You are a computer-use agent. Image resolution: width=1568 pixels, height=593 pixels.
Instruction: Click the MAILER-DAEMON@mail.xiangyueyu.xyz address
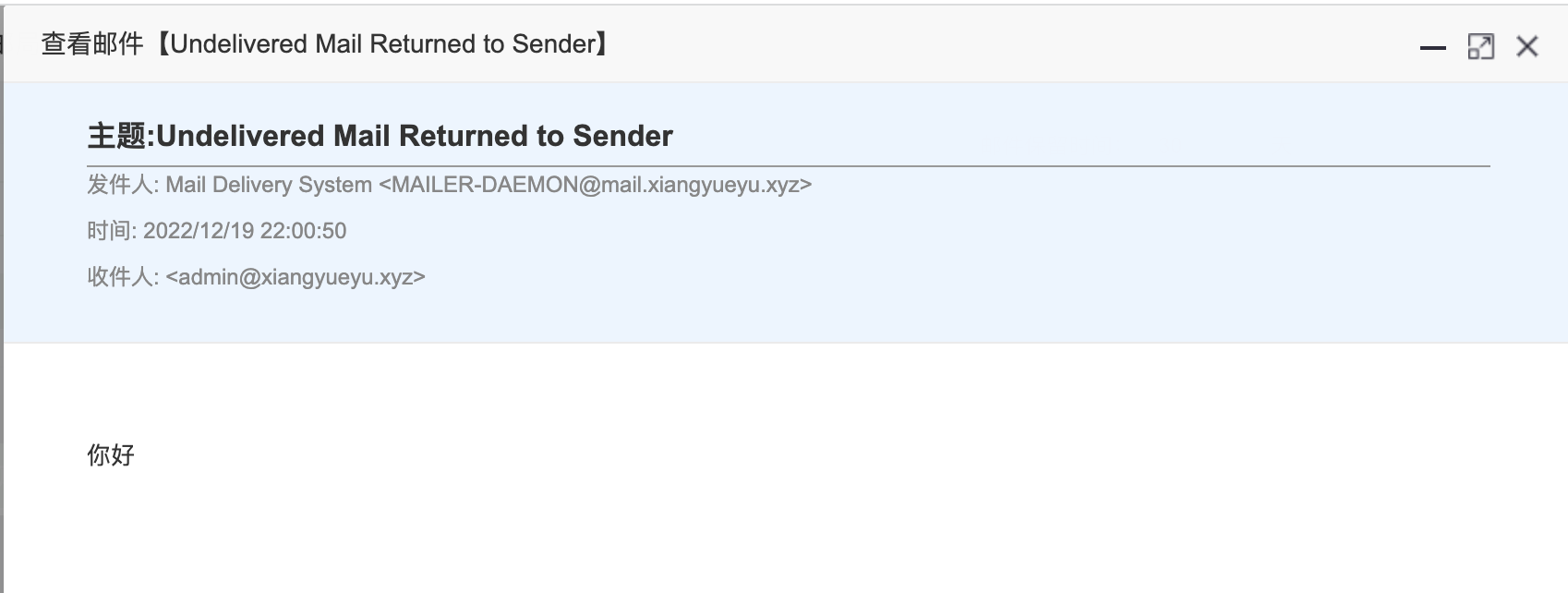[595, 185]
